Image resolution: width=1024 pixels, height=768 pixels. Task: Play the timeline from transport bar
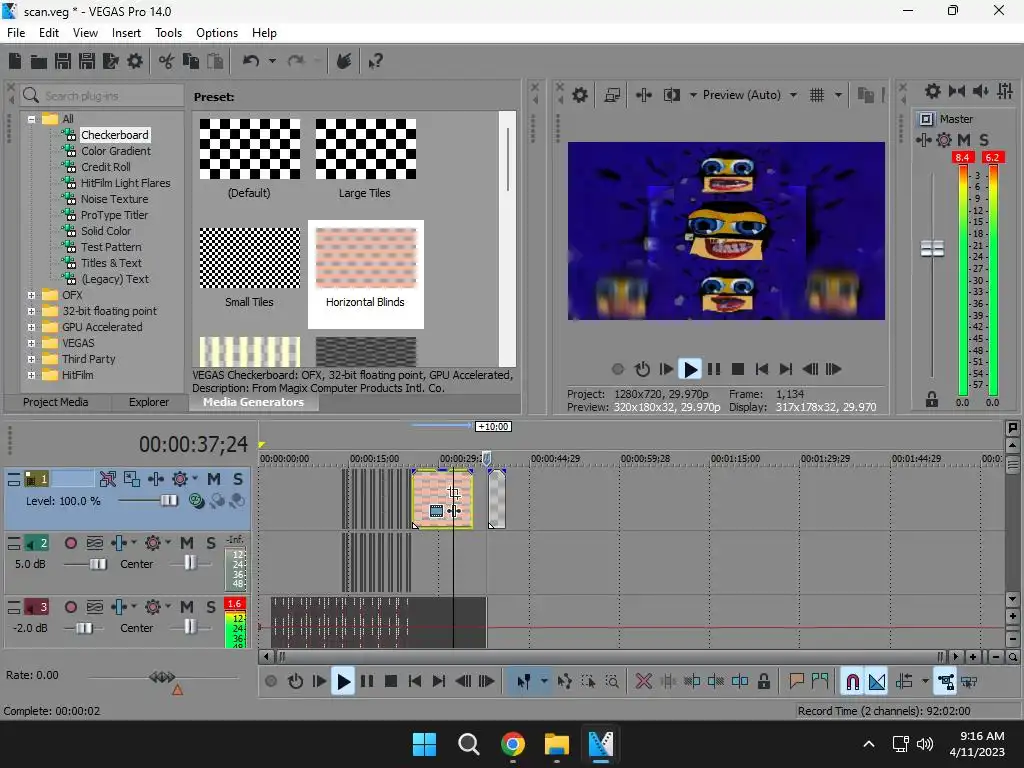[343, 682]
